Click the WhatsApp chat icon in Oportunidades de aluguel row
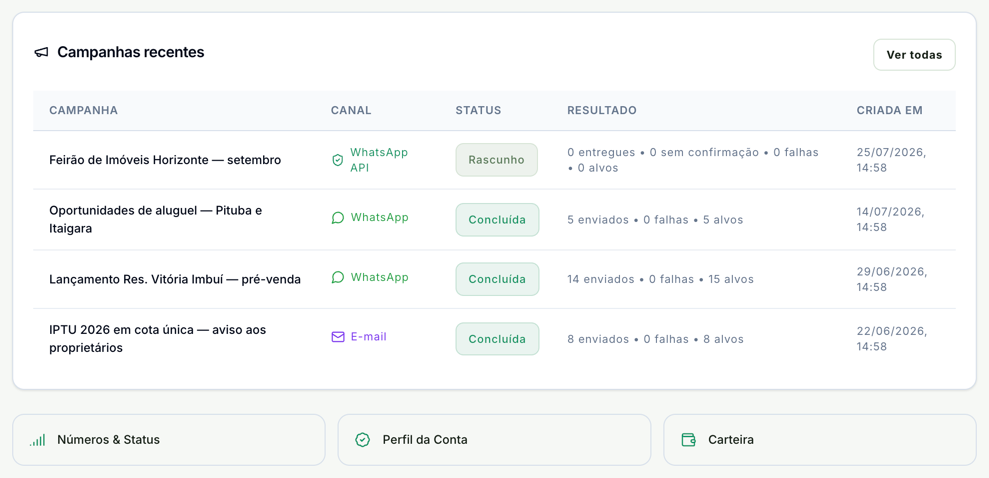This screenshot has height=478, width=989. 337,218
